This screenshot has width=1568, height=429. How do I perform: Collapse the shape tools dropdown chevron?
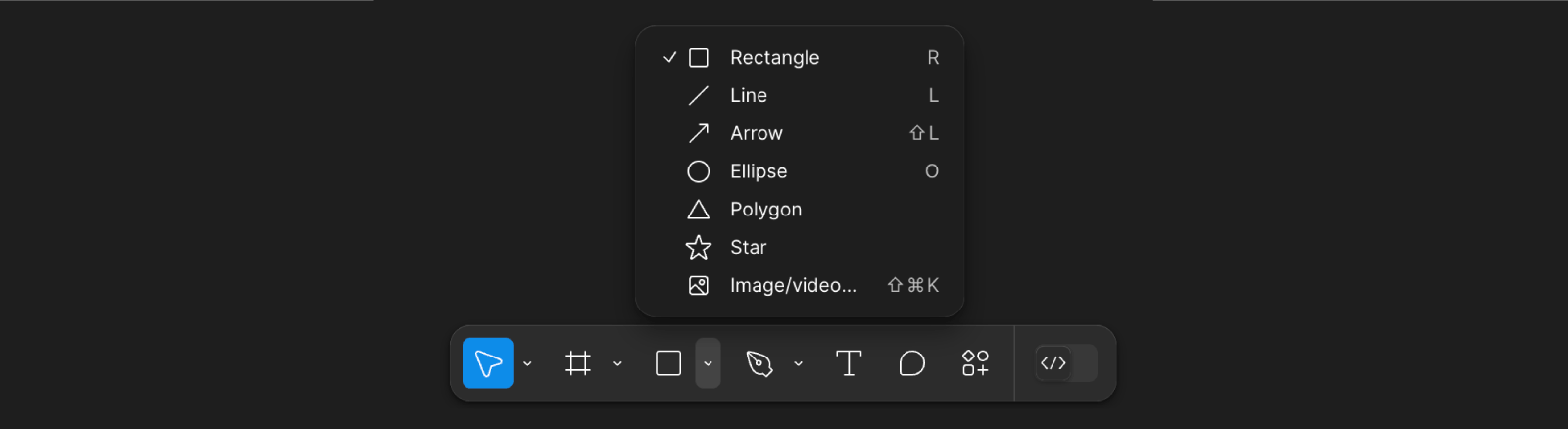[x=708, y=363]
